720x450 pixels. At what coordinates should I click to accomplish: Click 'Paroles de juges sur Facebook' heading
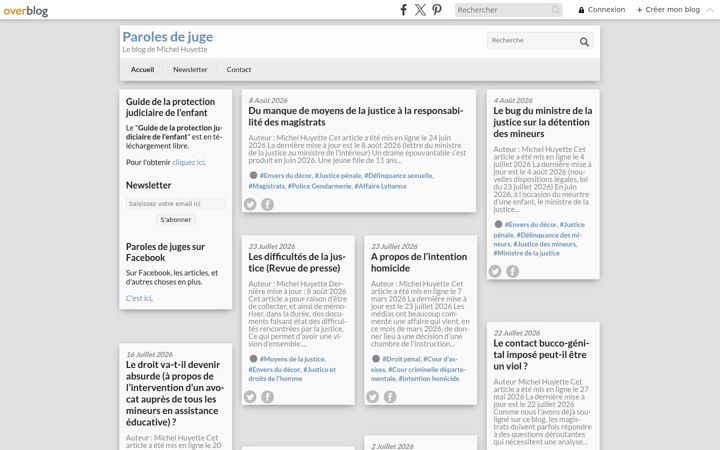point(165,252)
